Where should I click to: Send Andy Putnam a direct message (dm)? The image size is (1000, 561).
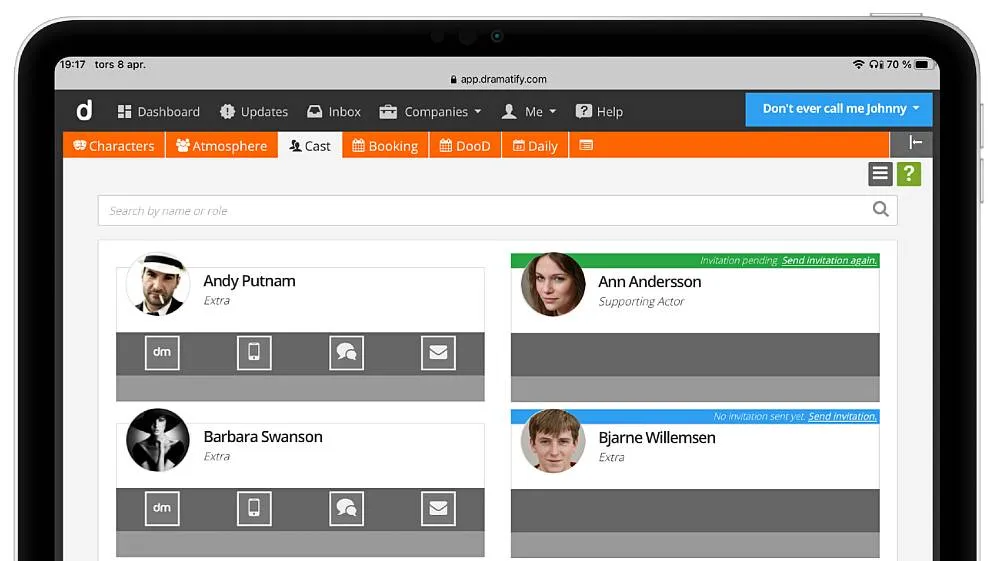tap(162, 353)
